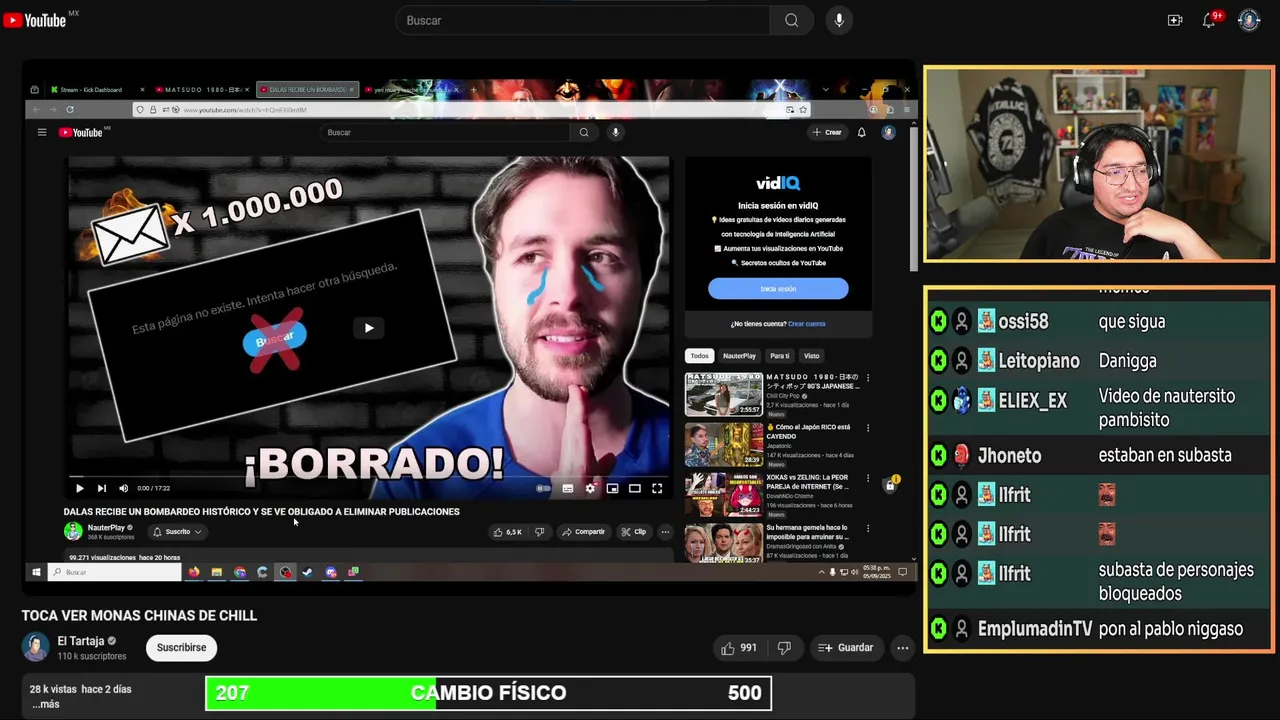Toggle miniplayer mode in the player
The width and height of the screenshot is (1280, 720).
pos(612,488)
